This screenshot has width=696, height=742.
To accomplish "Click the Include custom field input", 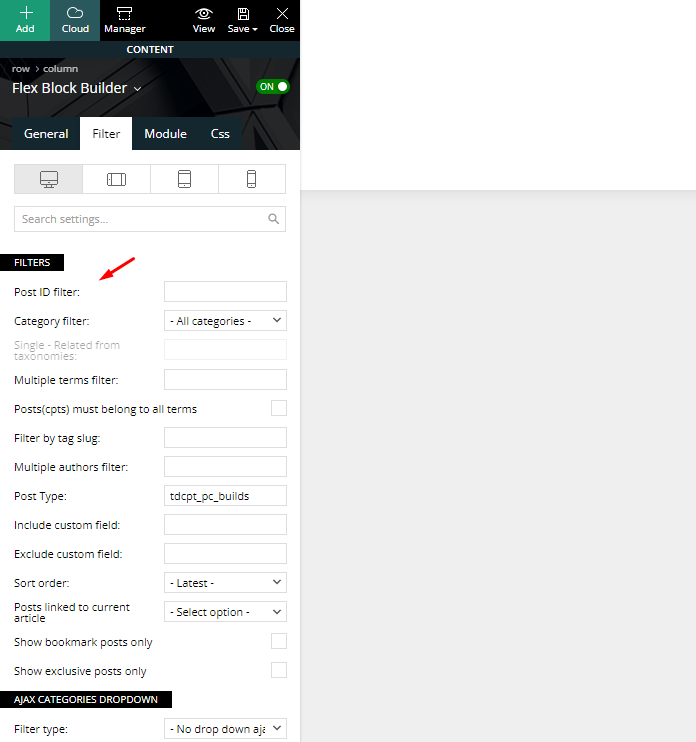I will coord(225,525).
